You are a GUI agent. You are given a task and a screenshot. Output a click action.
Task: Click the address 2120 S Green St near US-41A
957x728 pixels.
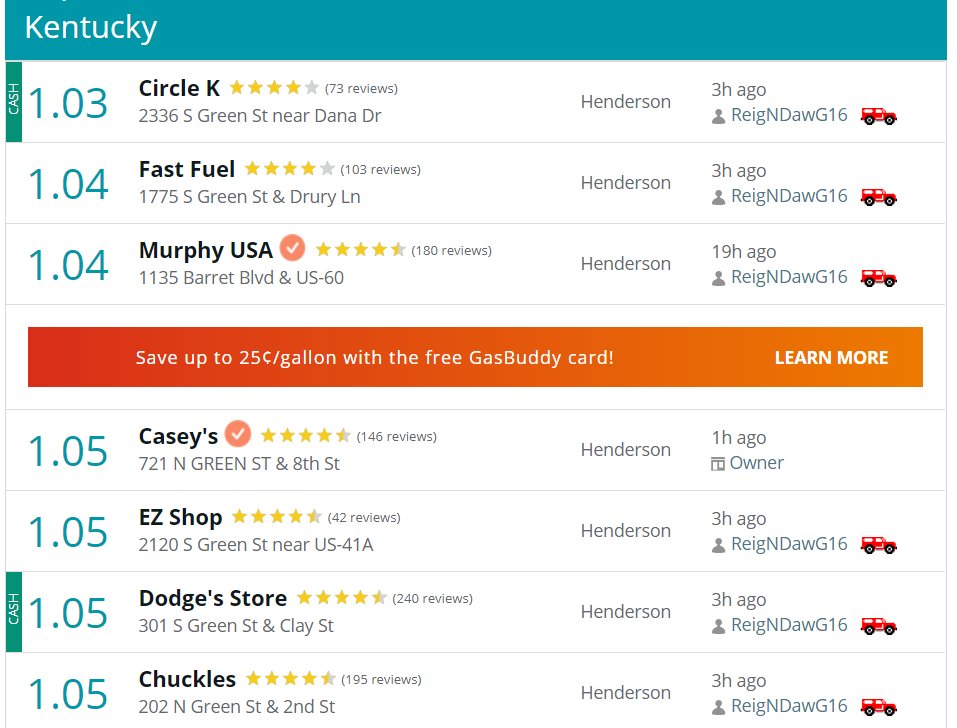(x=256, y=544)
